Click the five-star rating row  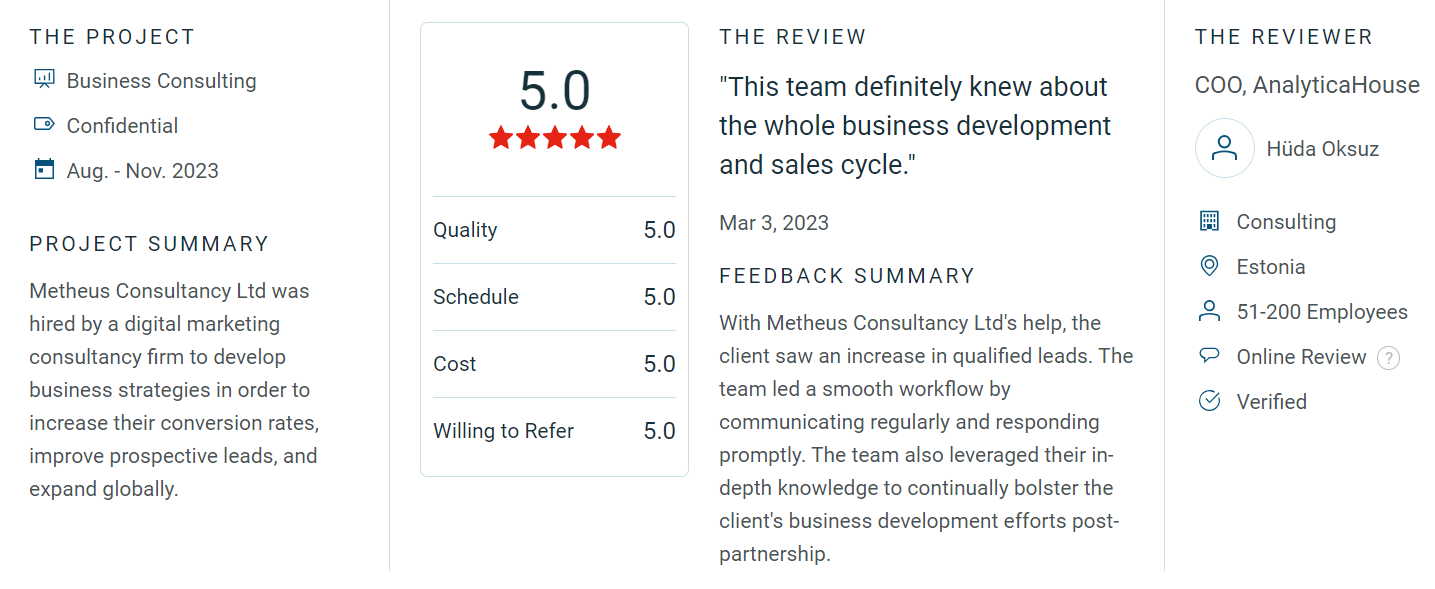554,137
